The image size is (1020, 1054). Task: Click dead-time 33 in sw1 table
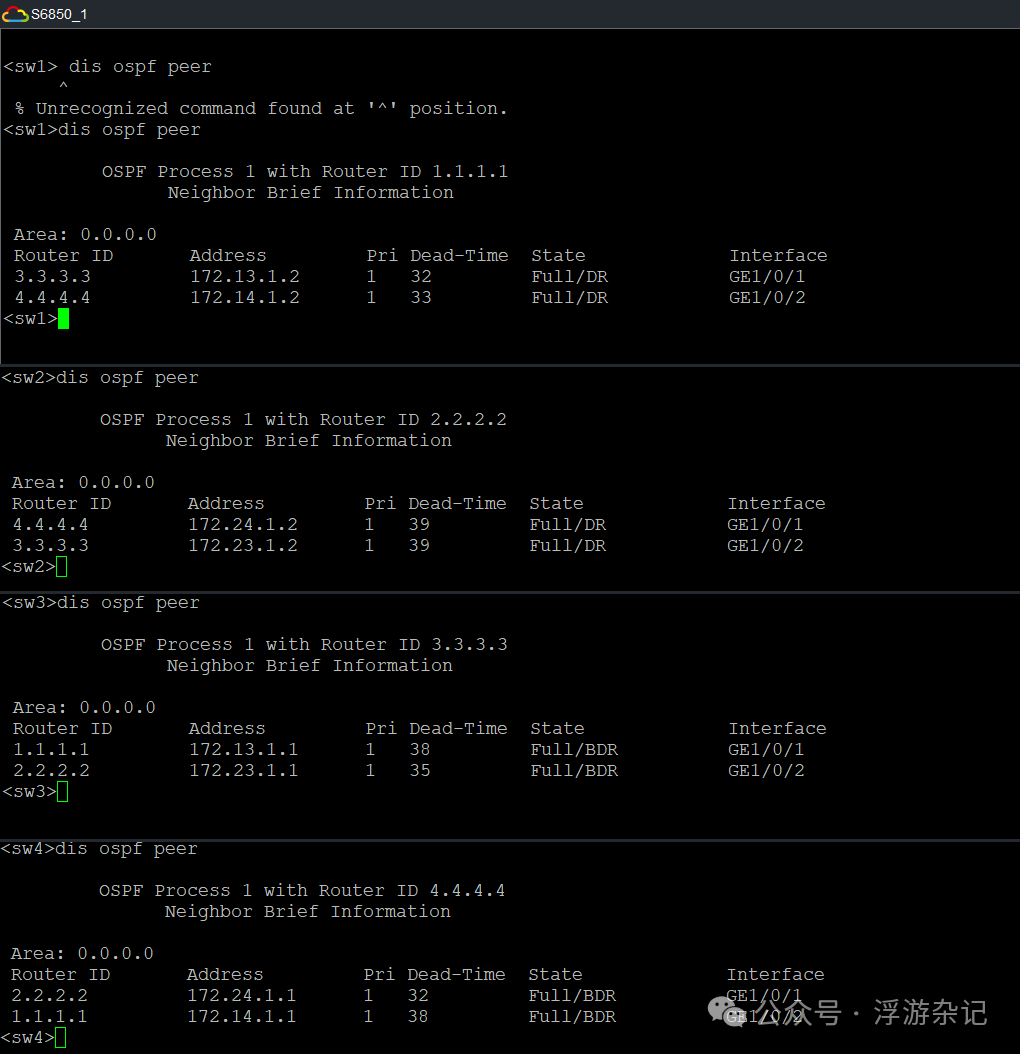pos(421,297)
